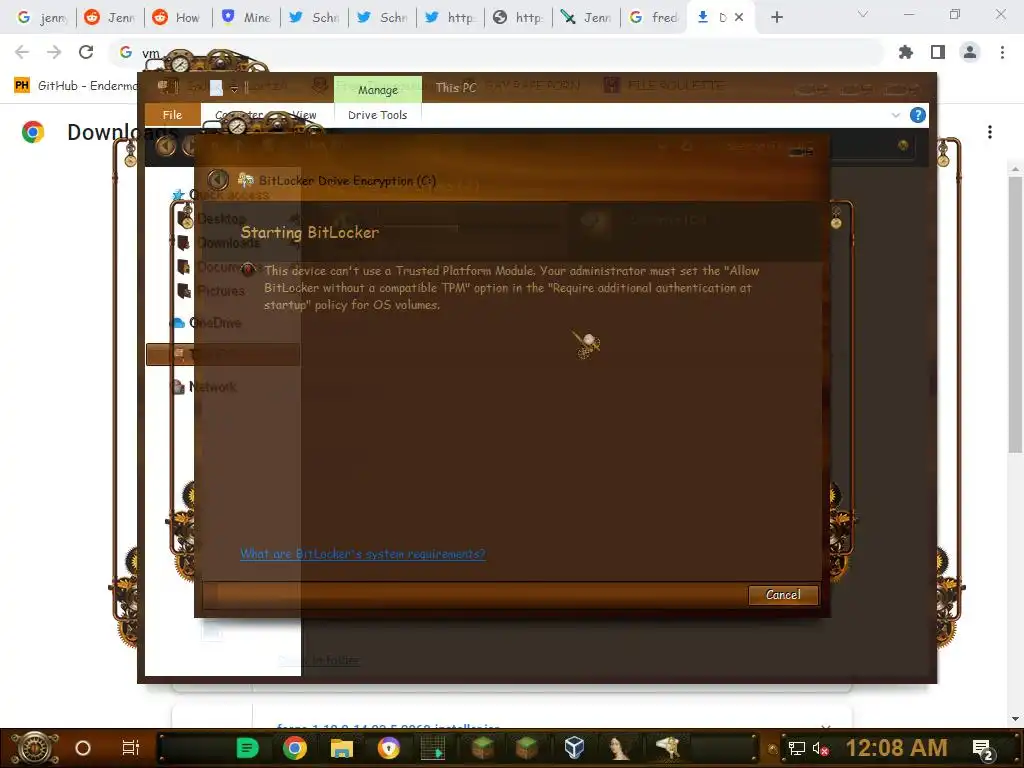
Task: Toggle Chrome side panel icon
Action: coord(938,52)
